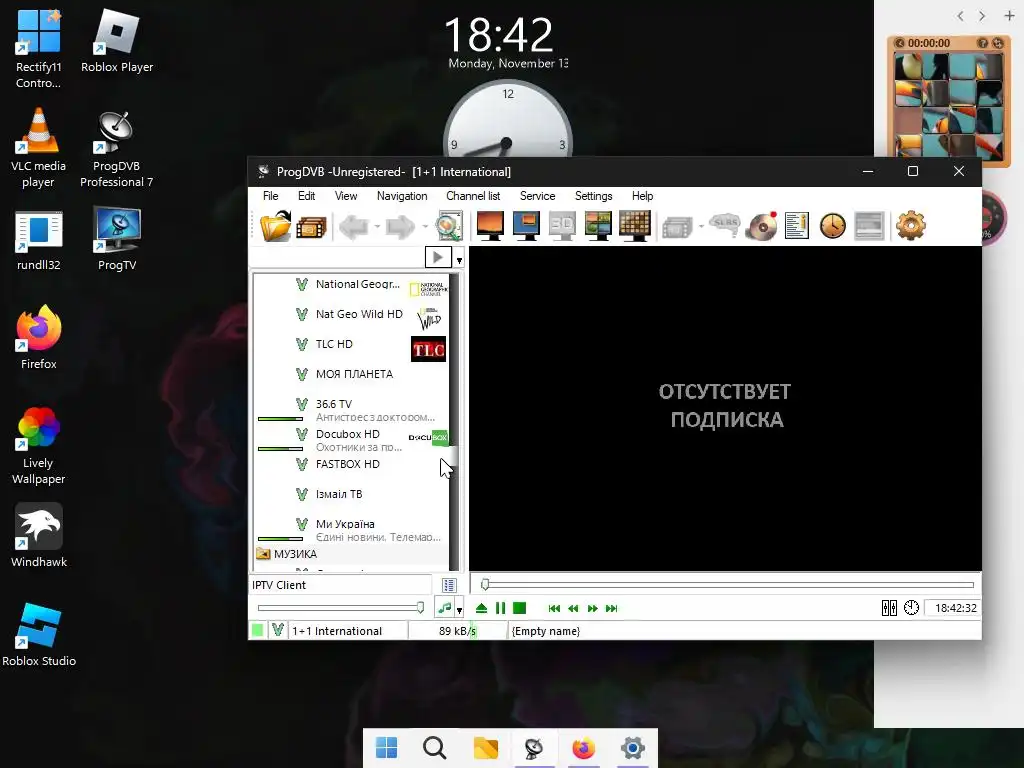The image size is (1024, 768).
Task: Click the film strip media toolbar icon
Action: tap(311, 227)
